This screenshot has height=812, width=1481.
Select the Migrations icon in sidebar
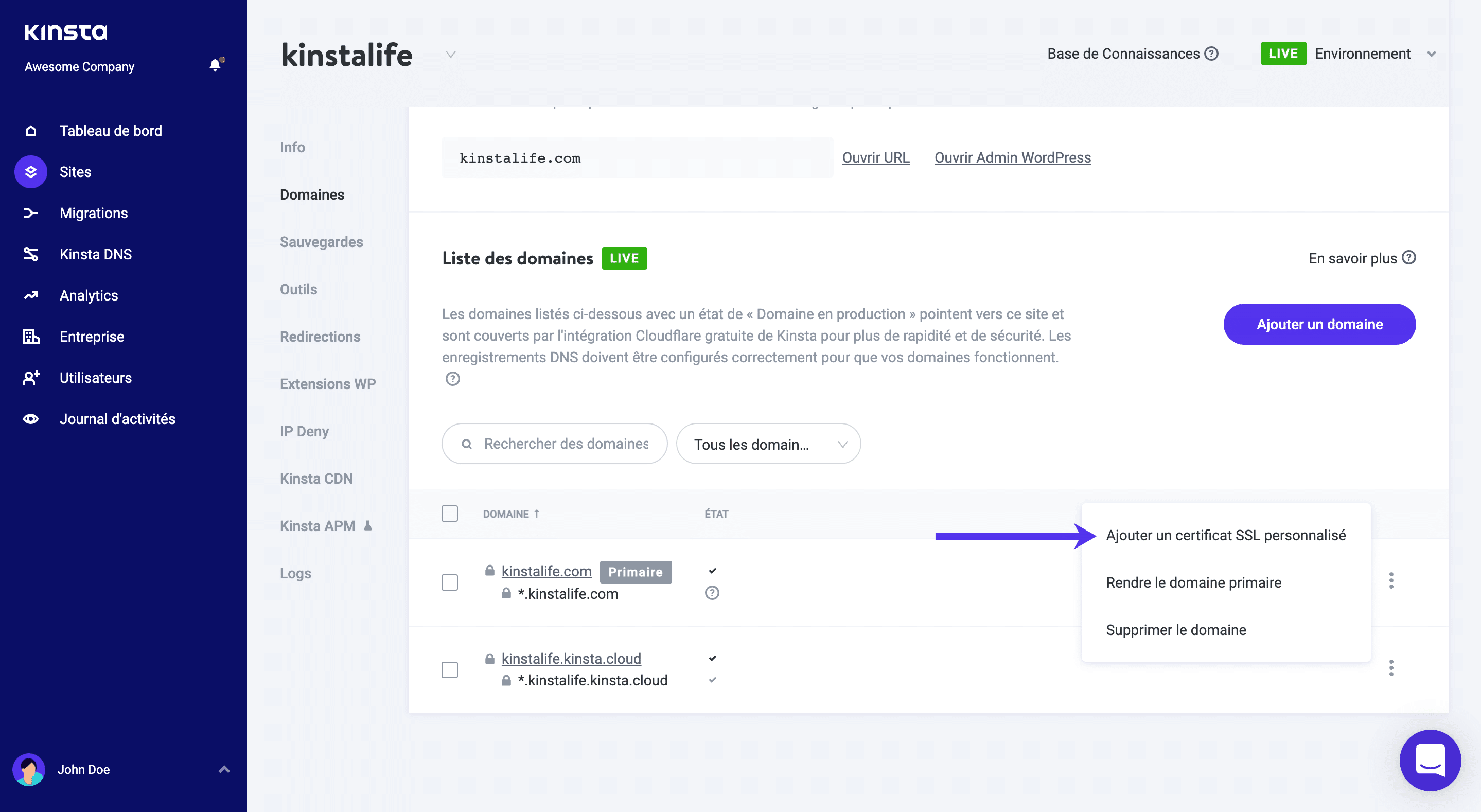[x=30, y=213]
